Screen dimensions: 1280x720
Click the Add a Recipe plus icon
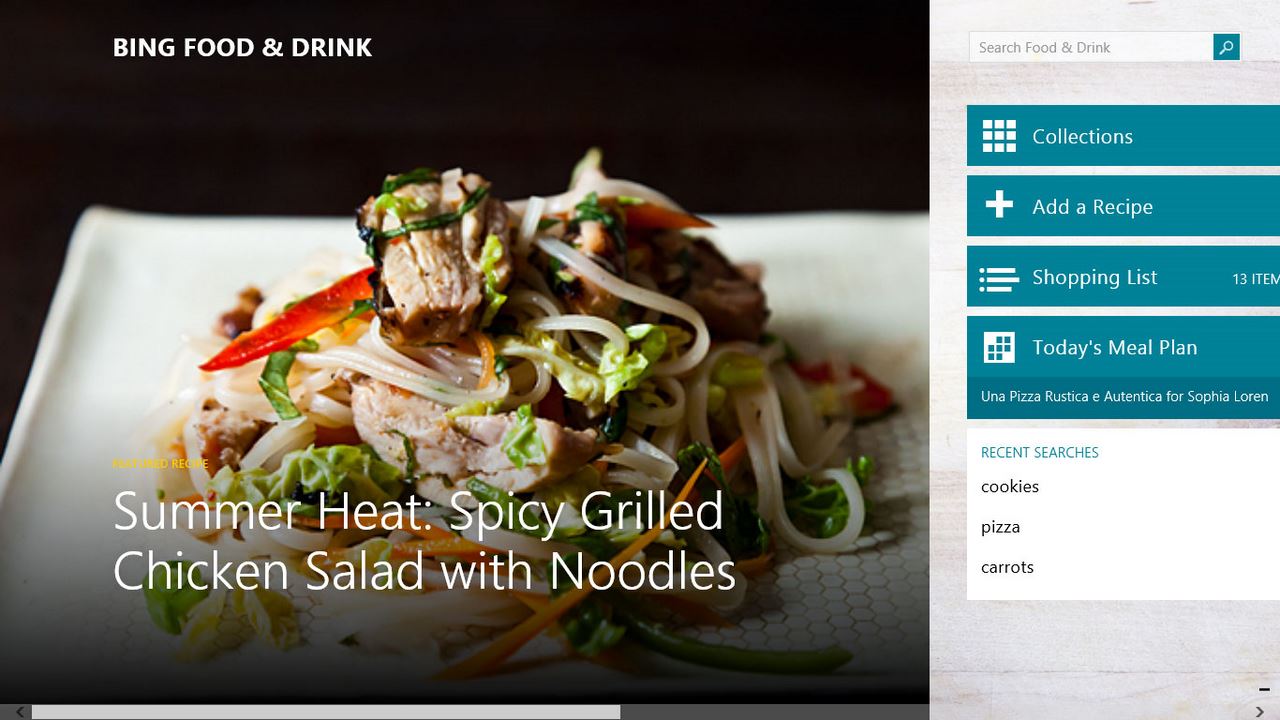(999, 205)
